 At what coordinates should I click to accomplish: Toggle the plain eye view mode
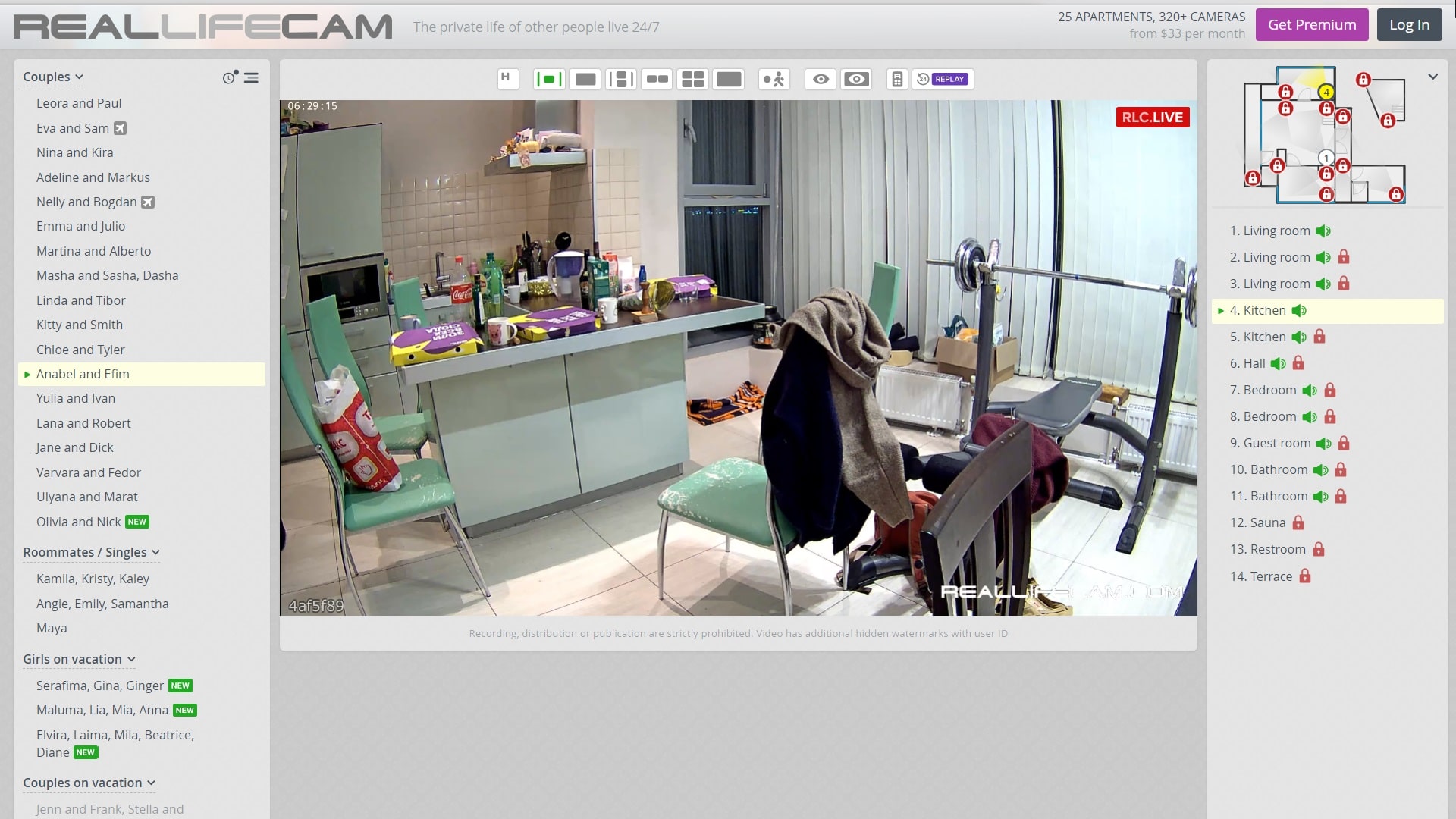[821, 79]
